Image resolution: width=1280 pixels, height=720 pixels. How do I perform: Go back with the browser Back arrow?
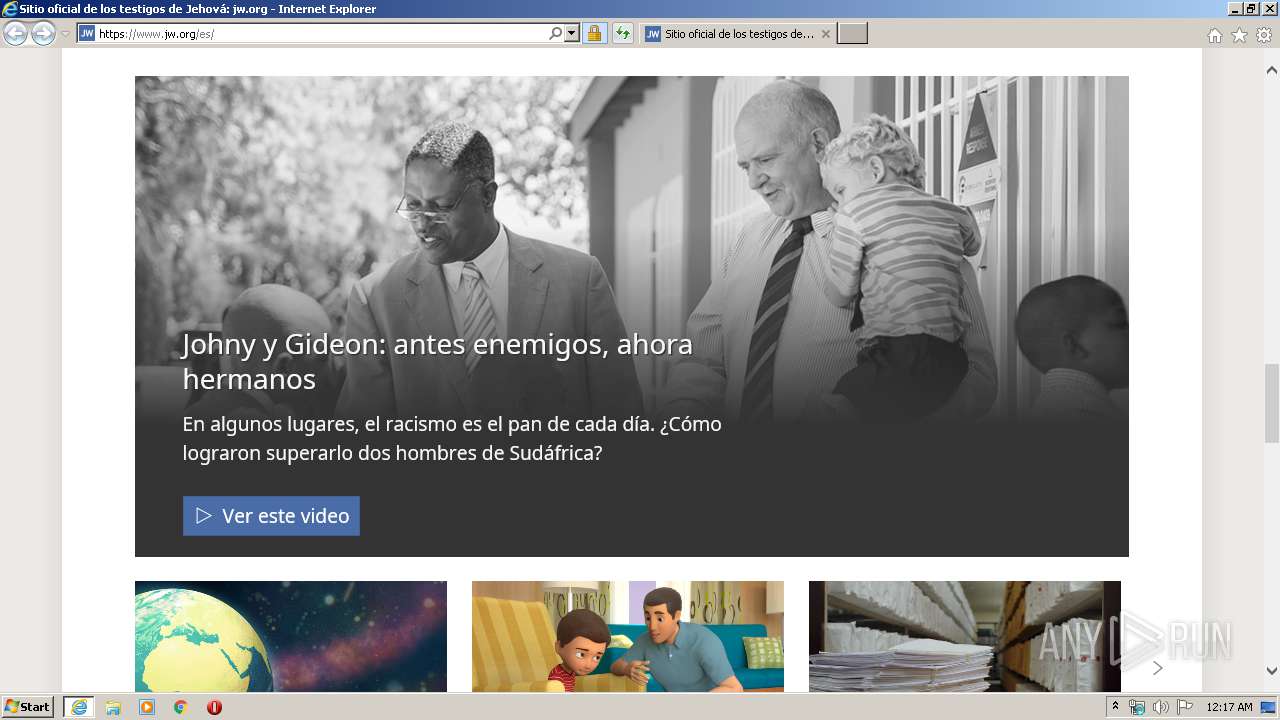tap(15, 34)
